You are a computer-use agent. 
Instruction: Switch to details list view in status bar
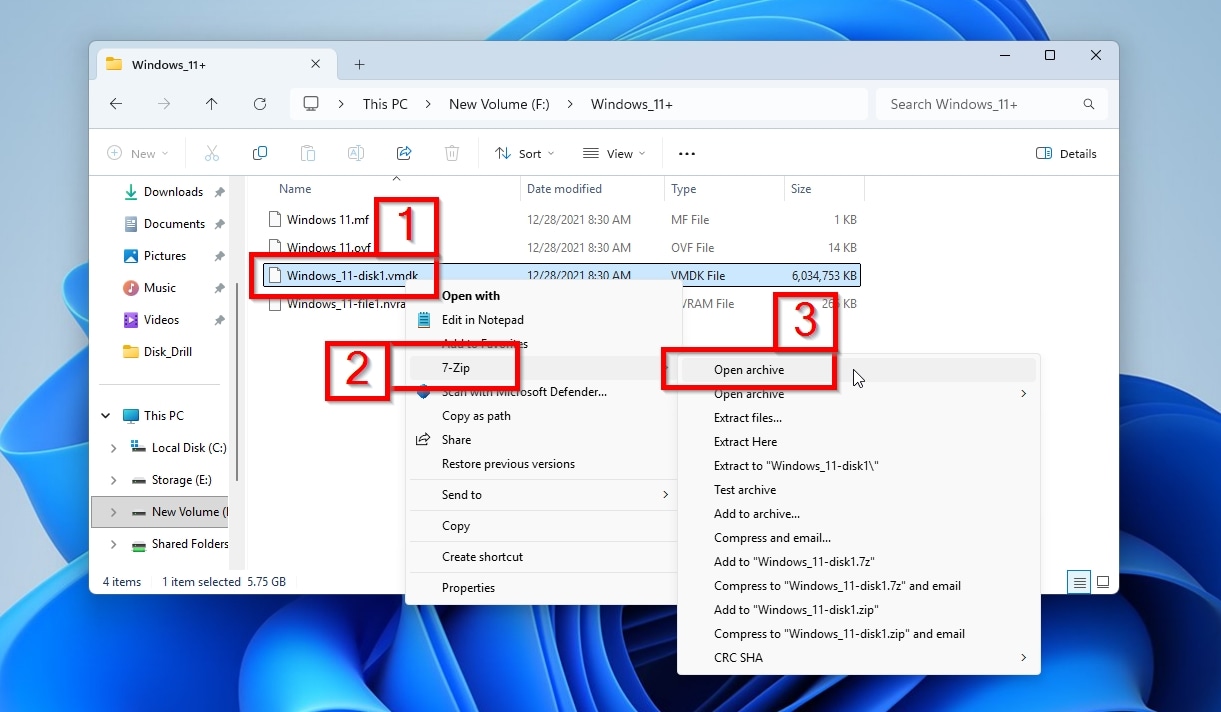coord(1079,581)
